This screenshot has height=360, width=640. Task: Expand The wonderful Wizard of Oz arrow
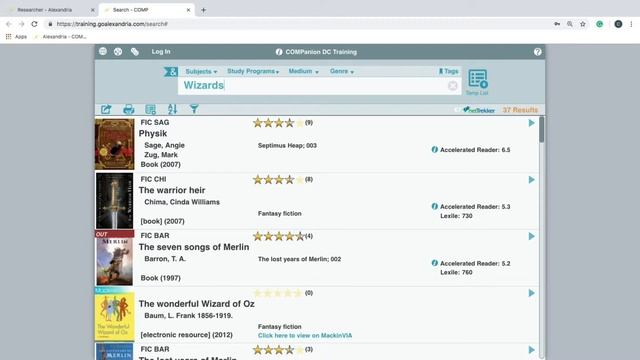[531, 293]
